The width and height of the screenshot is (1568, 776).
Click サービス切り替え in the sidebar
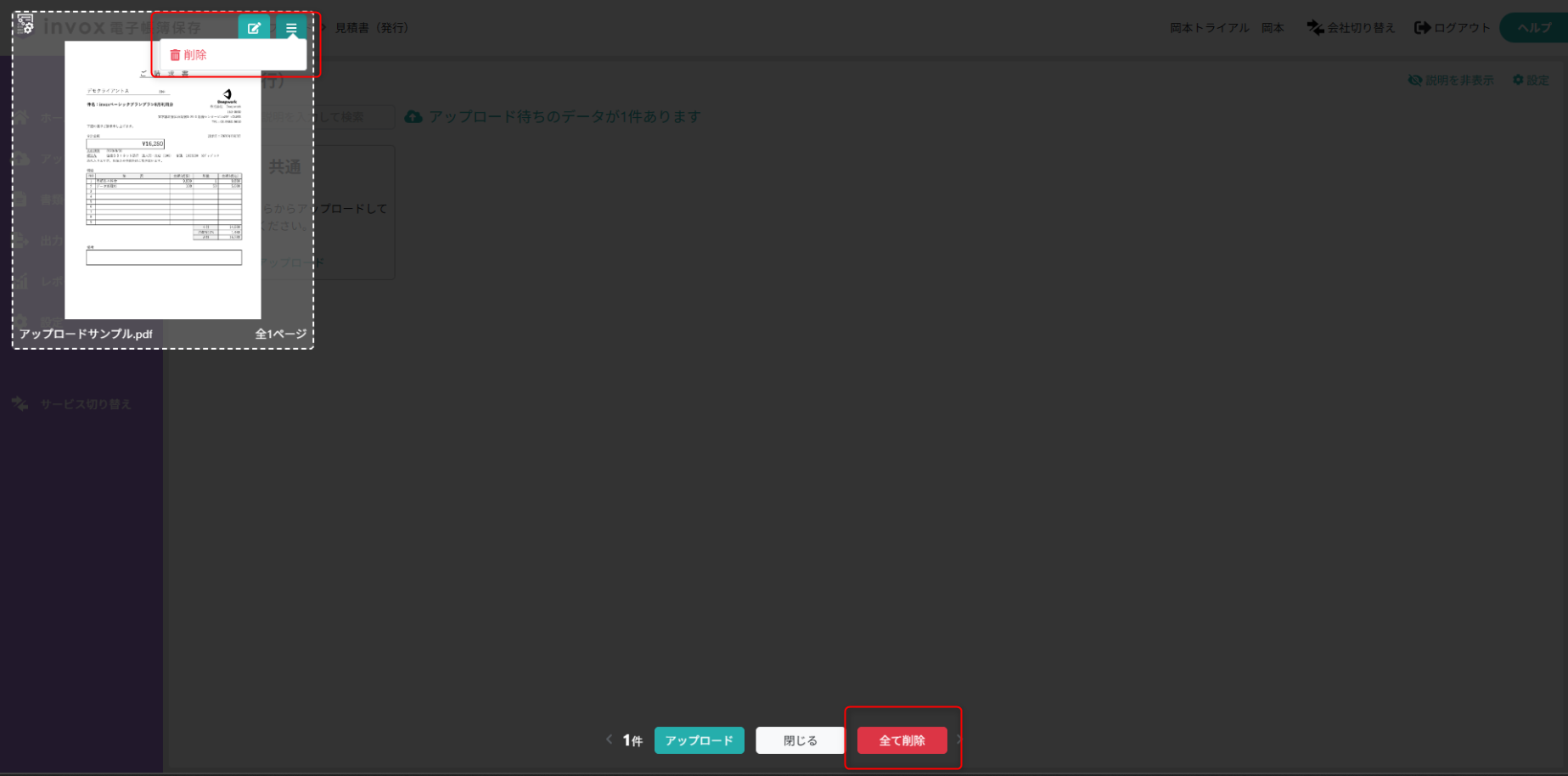(86, 404)
